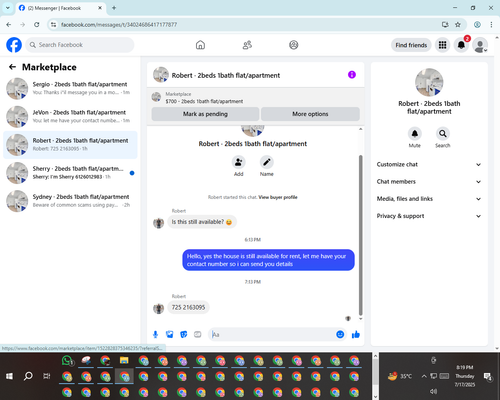Click the "Is this still available?" message
The height and width of the screenshot is (400, 500).
pyautogui.click(x=202, y=222)
